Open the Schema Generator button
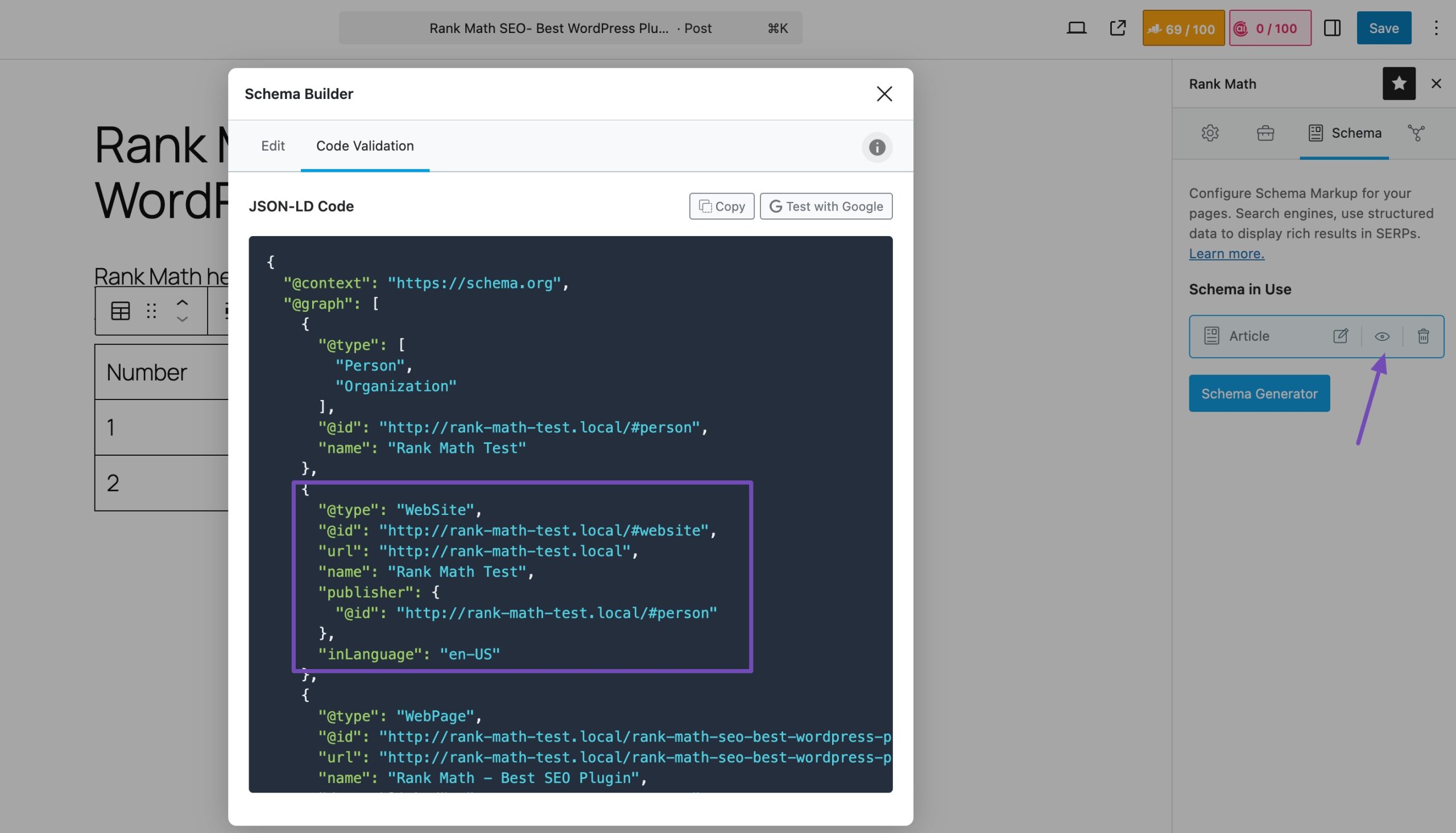This screenshot has height=833, width=1456. 1259,392
